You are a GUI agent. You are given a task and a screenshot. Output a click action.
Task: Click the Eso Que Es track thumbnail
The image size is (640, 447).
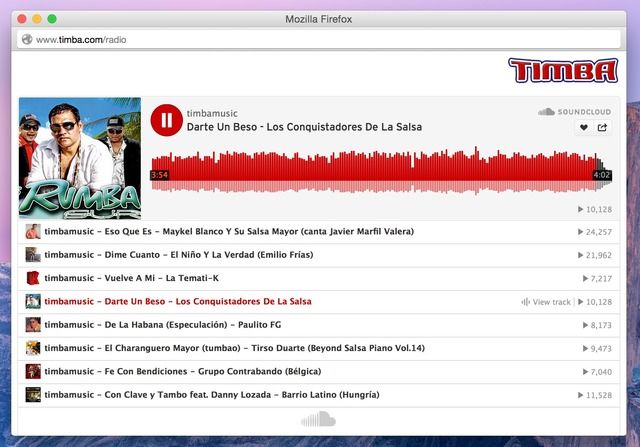point(33,231)
